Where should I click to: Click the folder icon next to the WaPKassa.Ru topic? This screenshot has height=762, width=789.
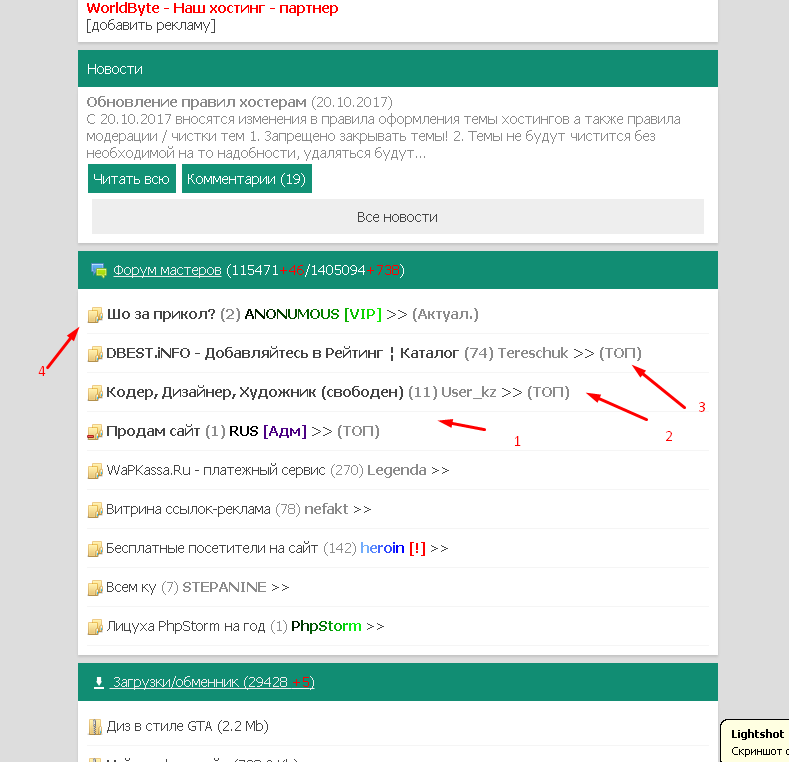click(95, 471)
